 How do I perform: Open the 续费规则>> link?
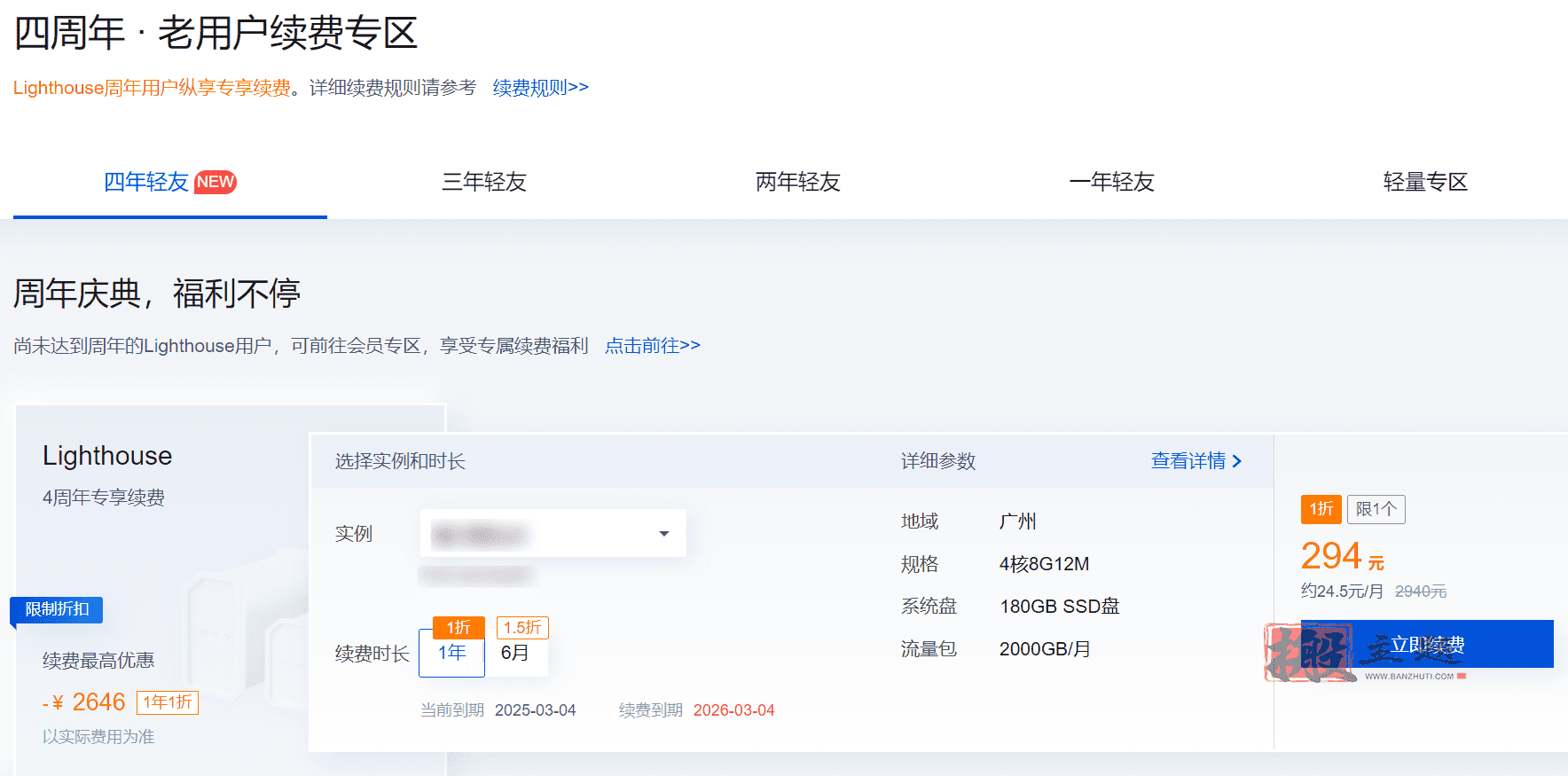540,88
